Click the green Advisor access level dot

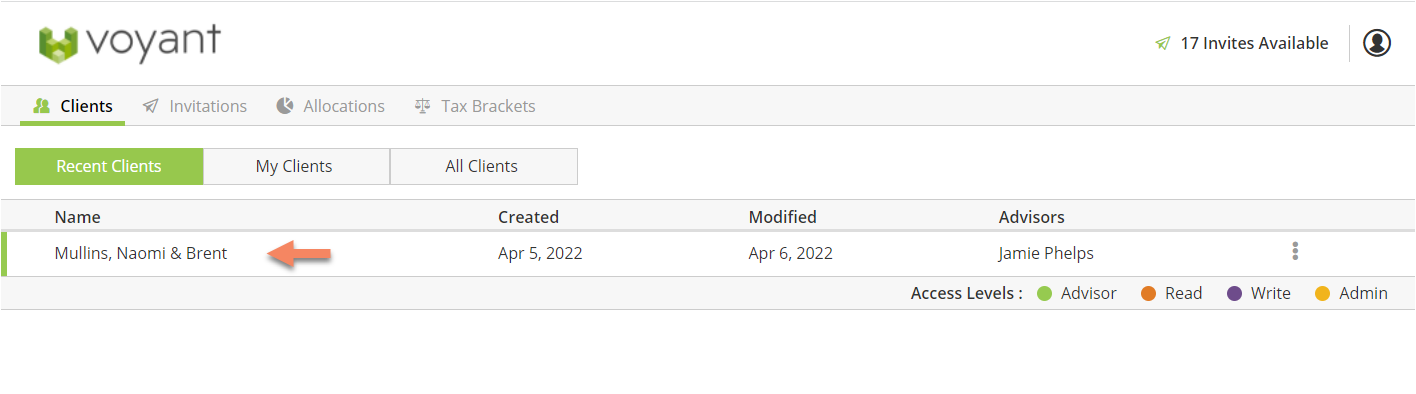point(1045,294)
